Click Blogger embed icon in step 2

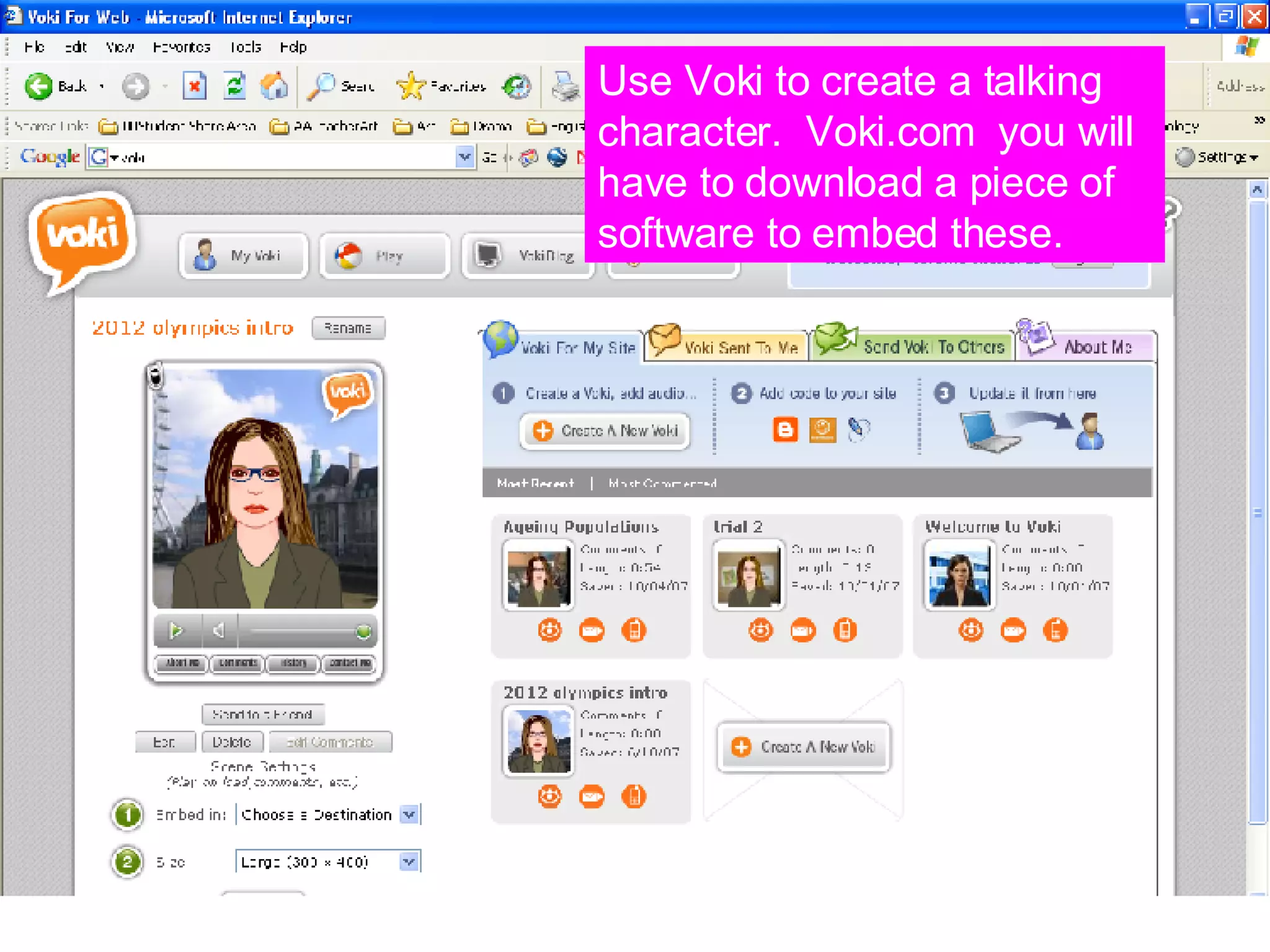click(x=785, y=430)
